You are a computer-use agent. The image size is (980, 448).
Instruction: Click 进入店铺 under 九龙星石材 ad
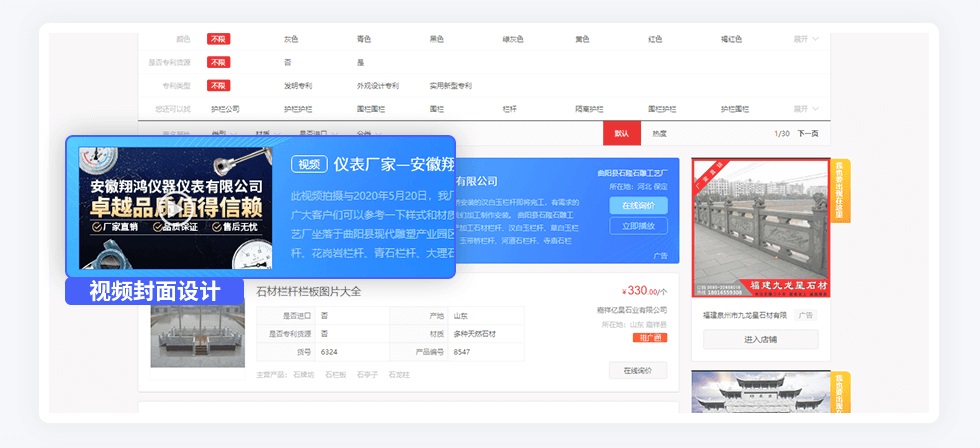point(761,339)
